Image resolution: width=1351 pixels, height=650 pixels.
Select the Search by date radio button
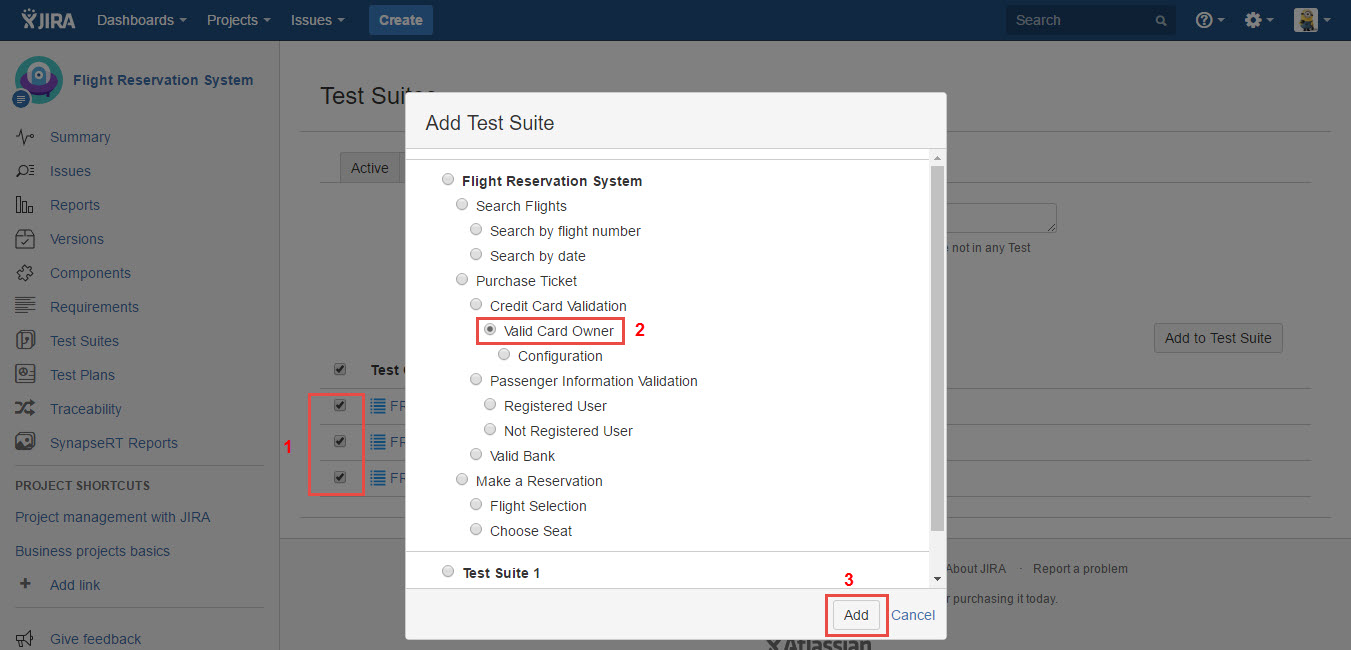(476, 255)
